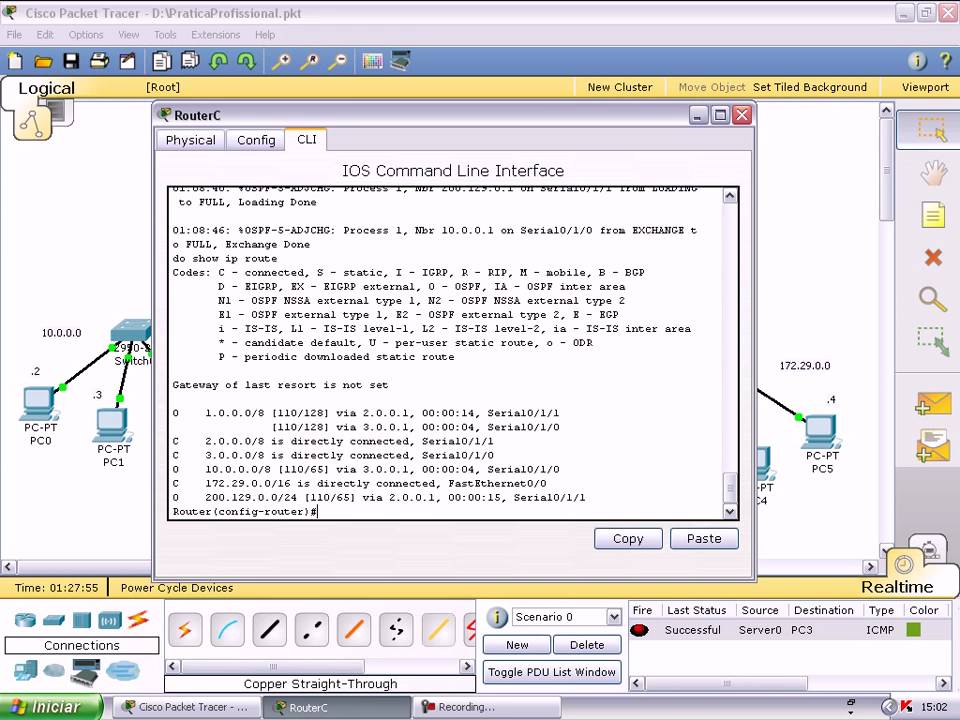Select the Console light-blue cable
The width and height of the screenshot is (960, 720).
coord(227,629)
